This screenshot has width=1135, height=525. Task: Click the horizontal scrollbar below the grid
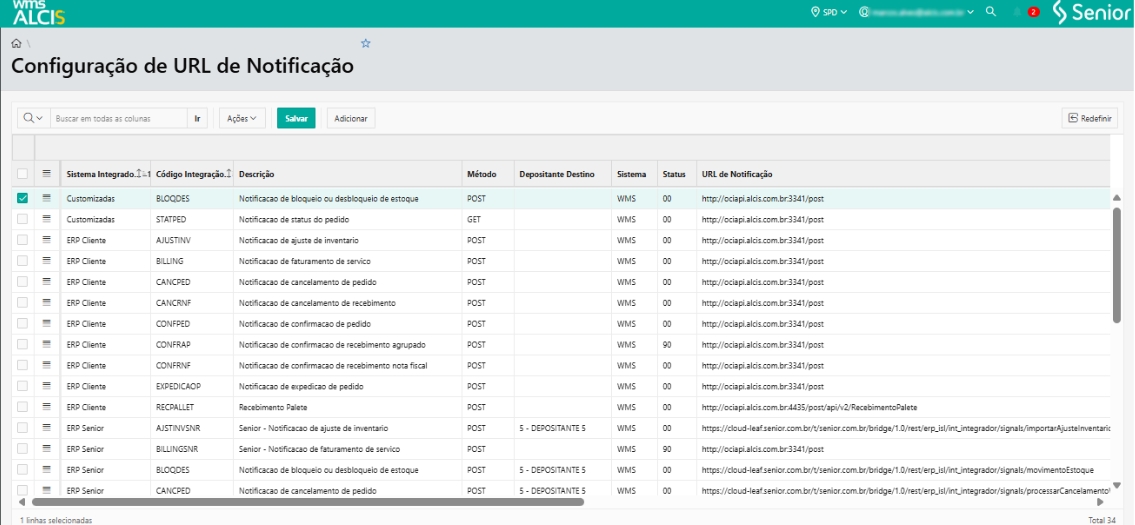click(x=300, y=502)
